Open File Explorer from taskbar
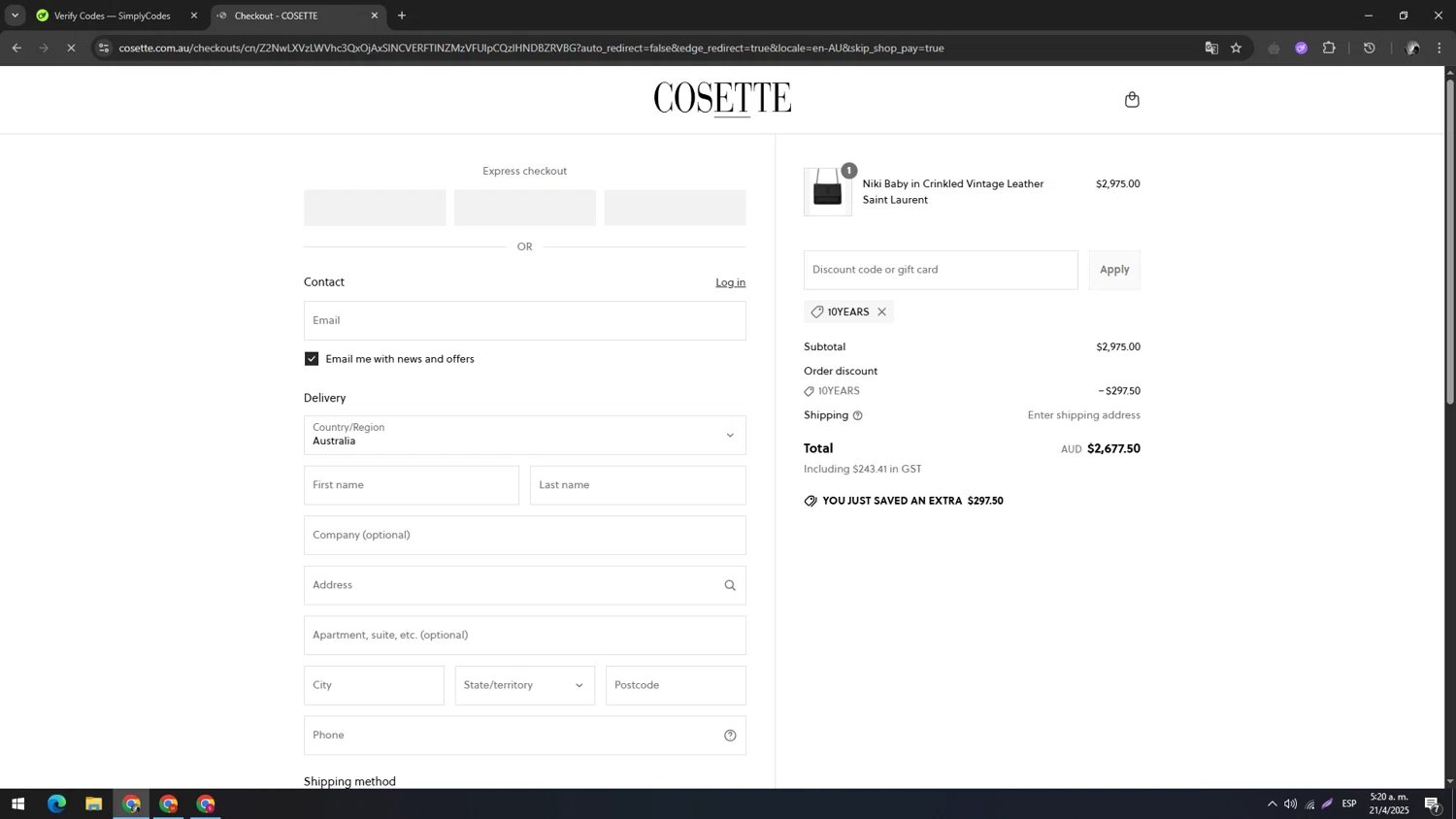 (x=93, y=803)
